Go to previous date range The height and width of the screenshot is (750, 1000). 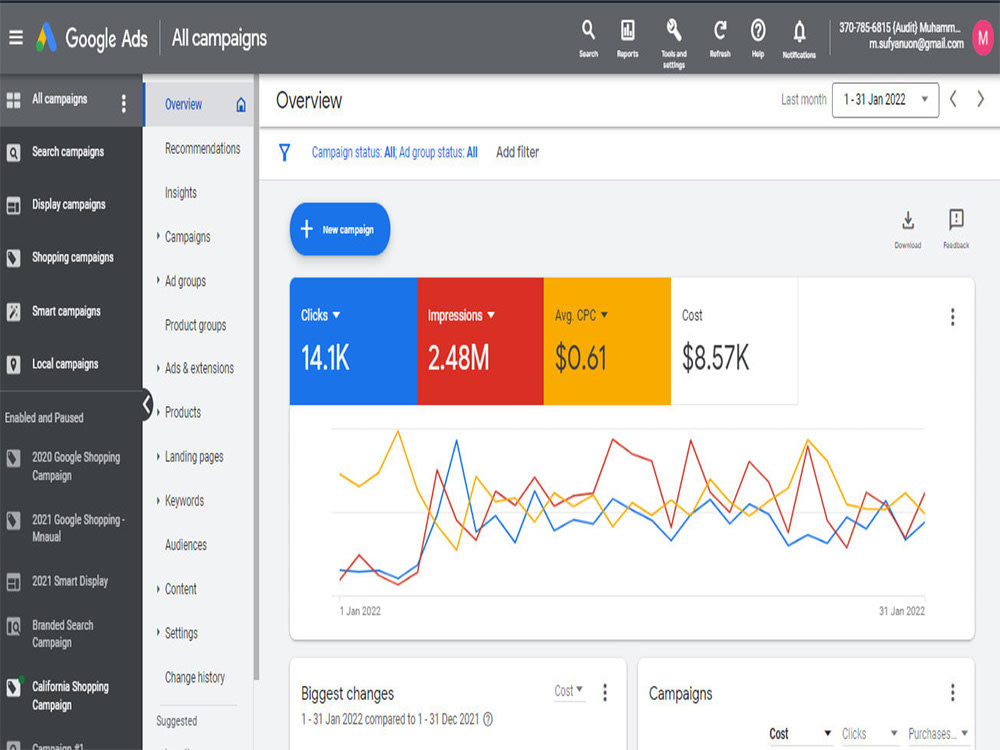[953, 99]
